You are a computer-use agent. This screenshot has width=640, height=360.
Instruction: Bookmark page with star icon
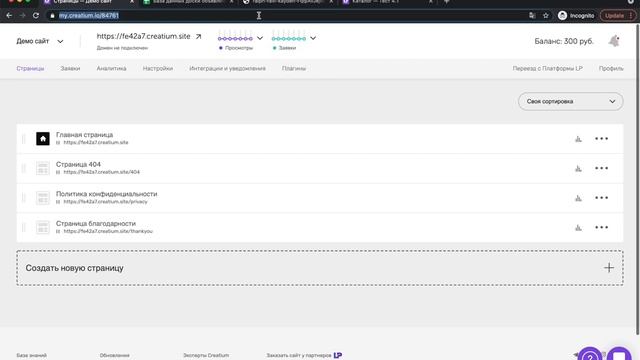(546, 16)
